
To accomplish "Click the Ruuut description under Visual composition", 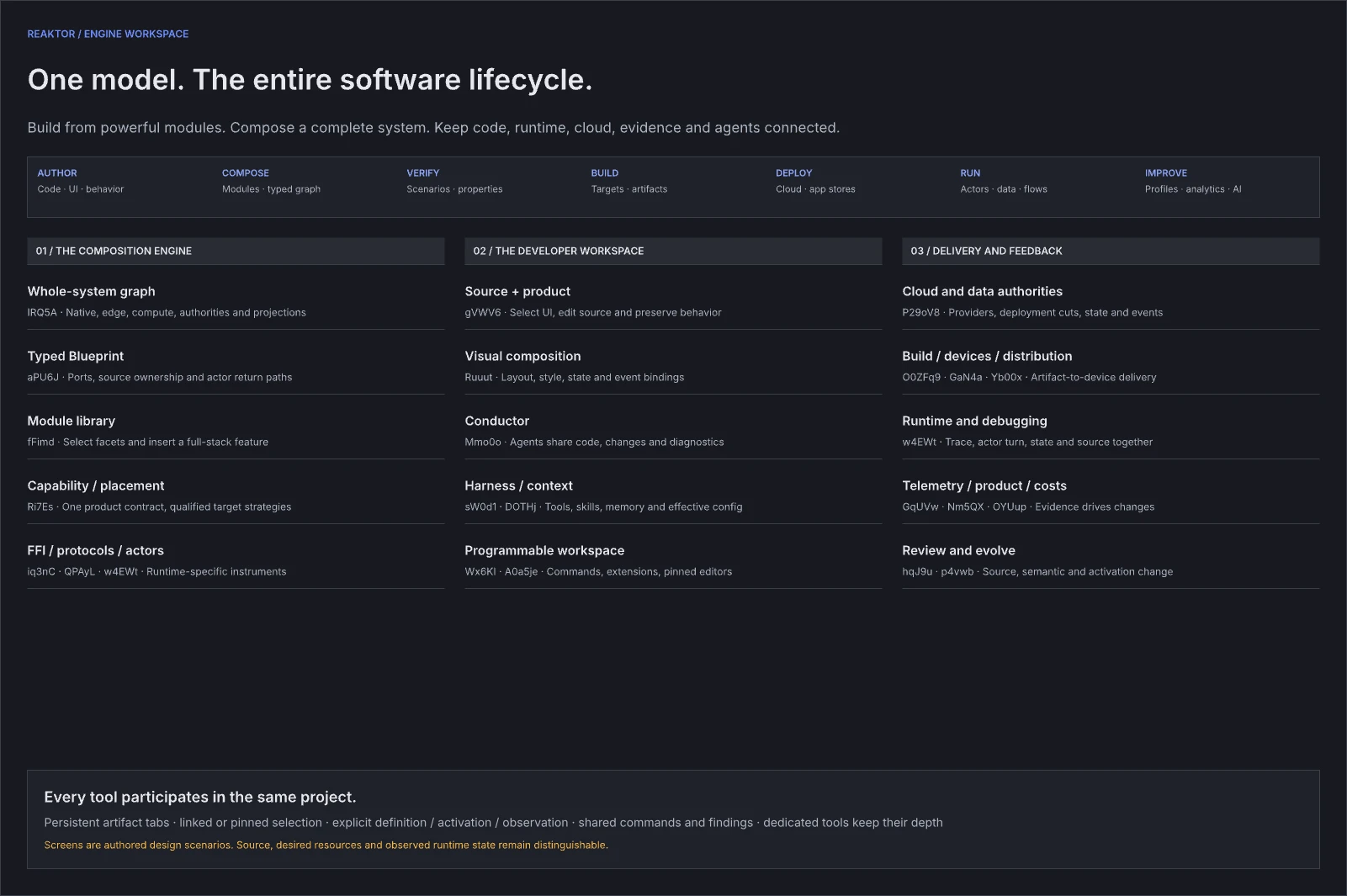I will [575, 377].
